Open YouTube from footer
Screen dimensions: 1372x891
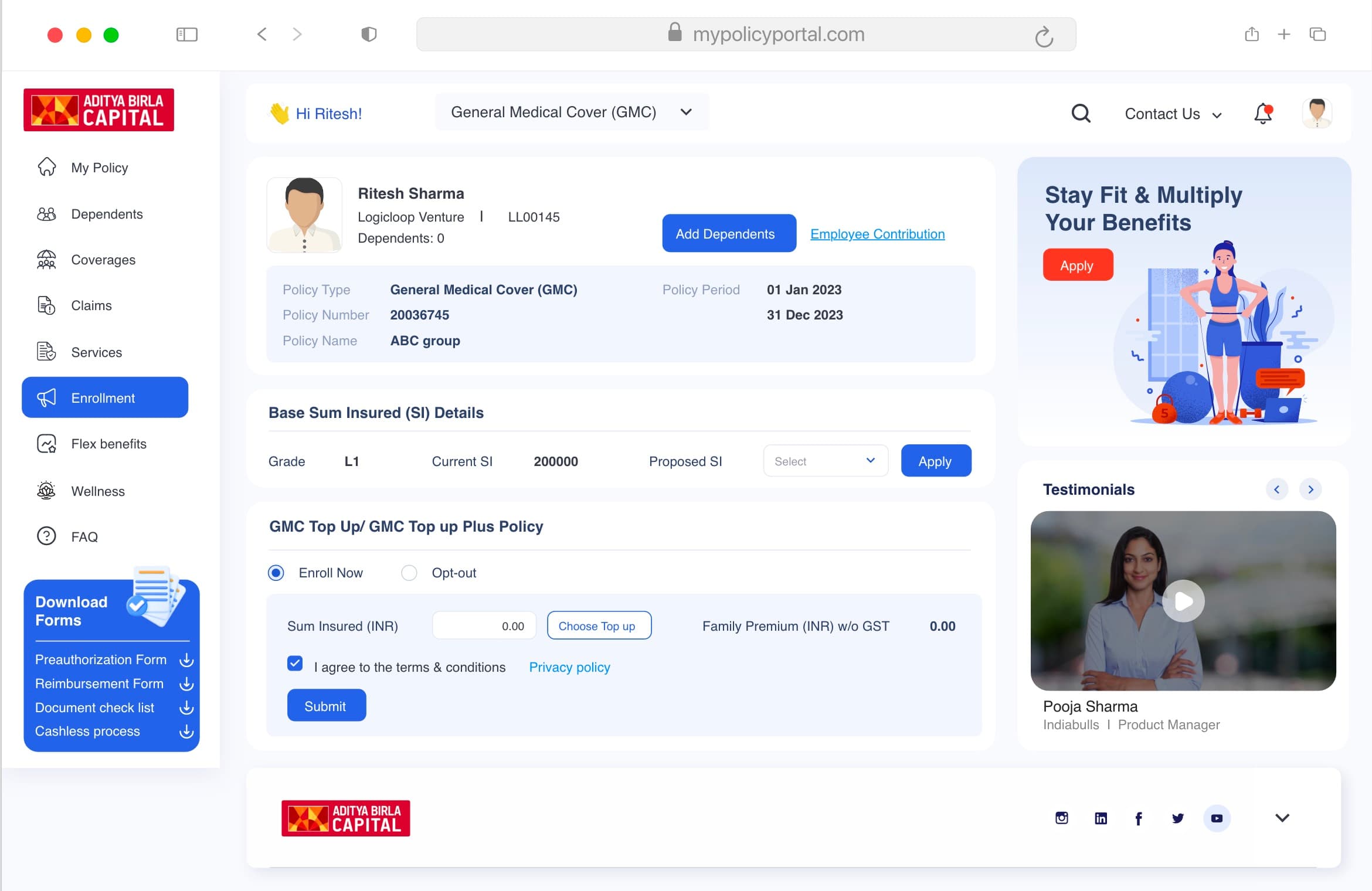pos(1217,818)
